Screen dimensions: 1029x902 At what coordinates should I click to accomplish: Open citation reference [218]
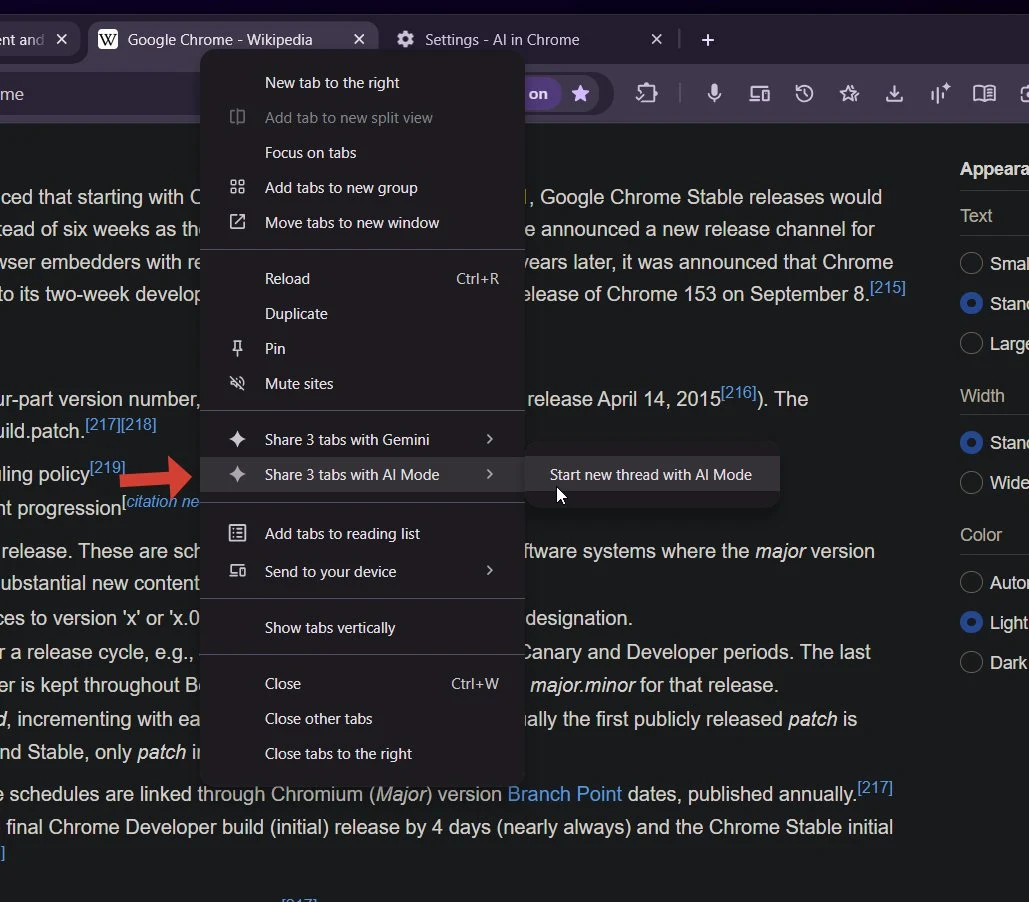pyautogui.click(x=138, y=424)
